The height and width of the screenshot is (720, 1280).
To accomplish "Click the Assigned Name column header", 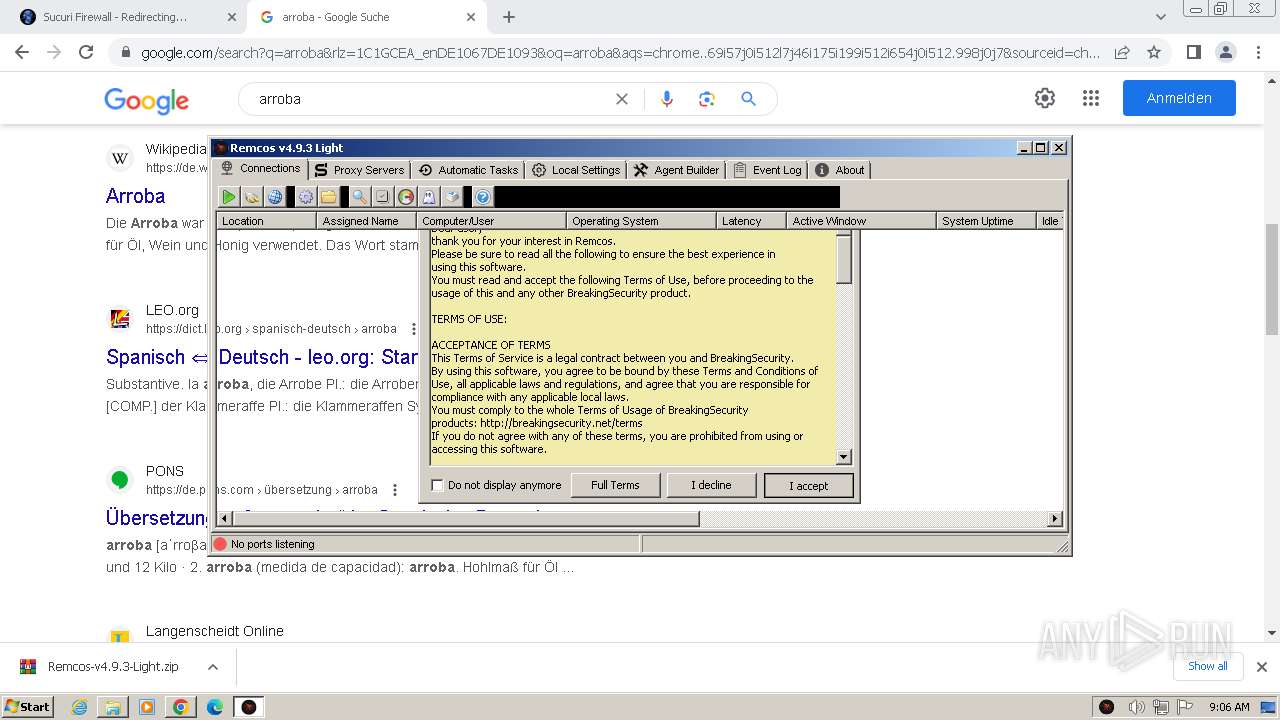I will pos(366,221).
